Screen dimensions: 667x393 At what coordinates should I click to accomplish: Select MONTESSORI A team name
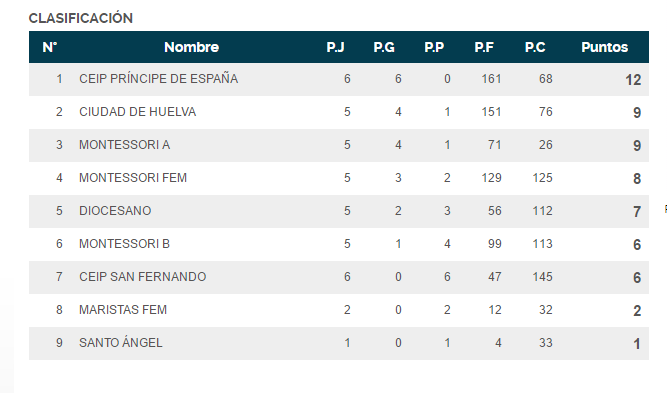[x=124, y=145]
